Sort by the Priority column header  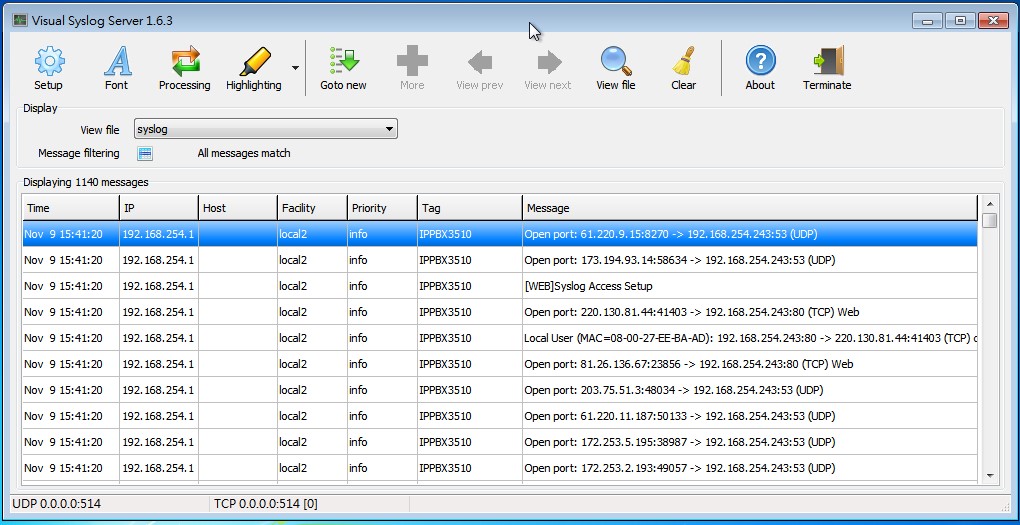381,208
